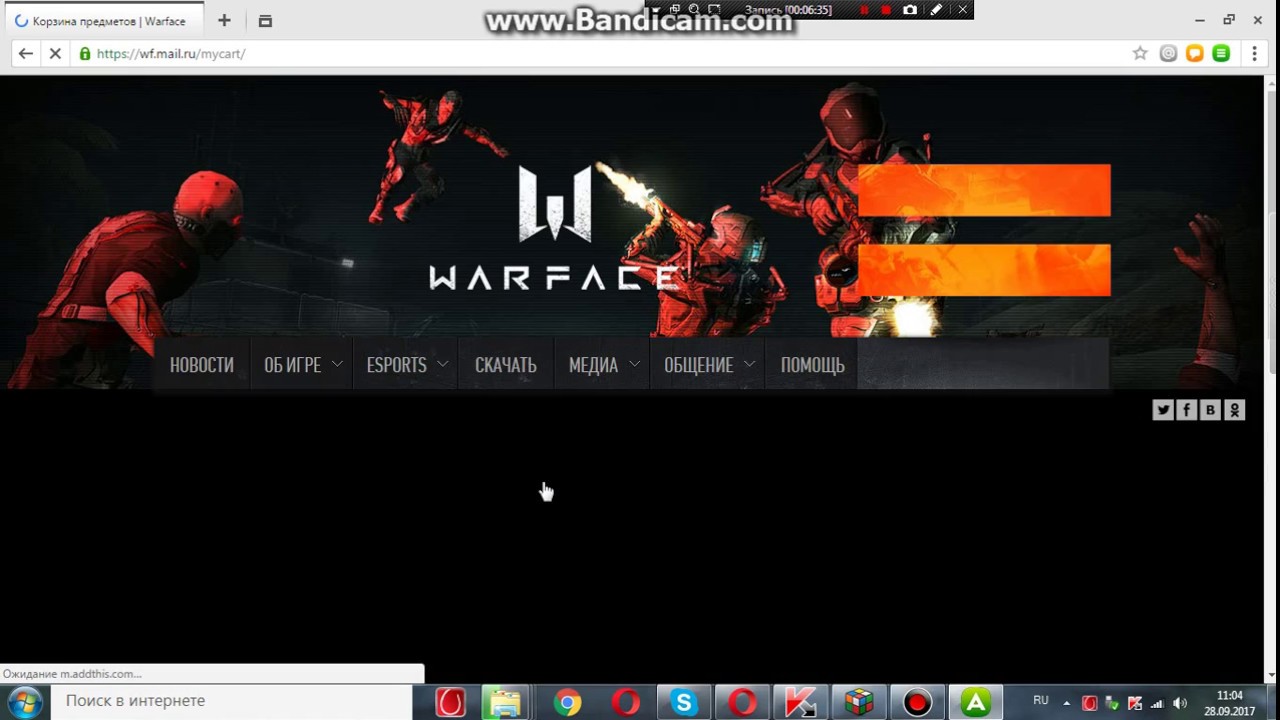
Task: Click the Поиск в интернете search field
Action: click(x=232, y=701)
